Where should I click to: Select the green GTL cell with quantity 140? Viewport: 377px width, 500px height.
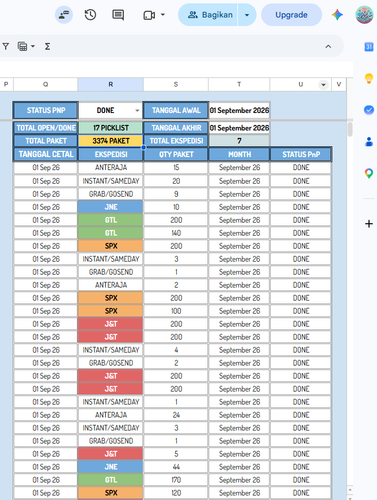click(111, 233)
